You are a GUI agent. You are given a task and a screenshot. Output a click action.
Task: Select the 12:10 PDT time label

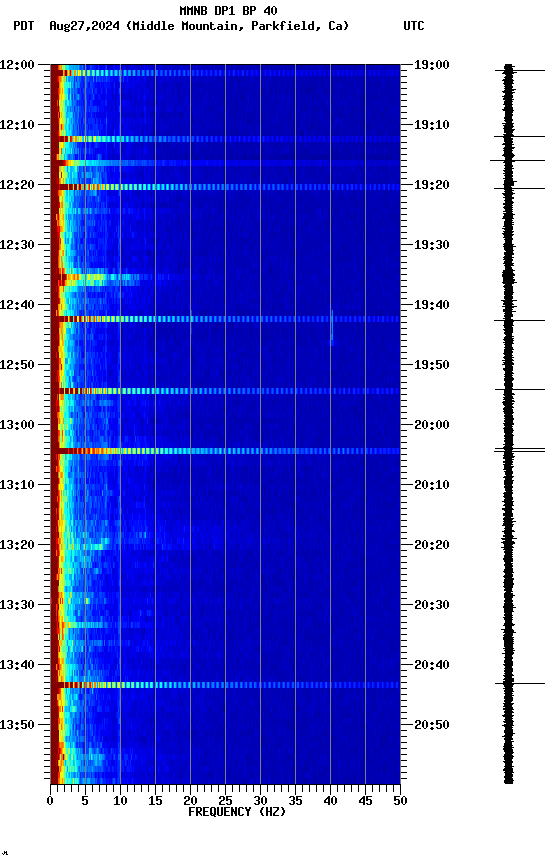point(17,125)
